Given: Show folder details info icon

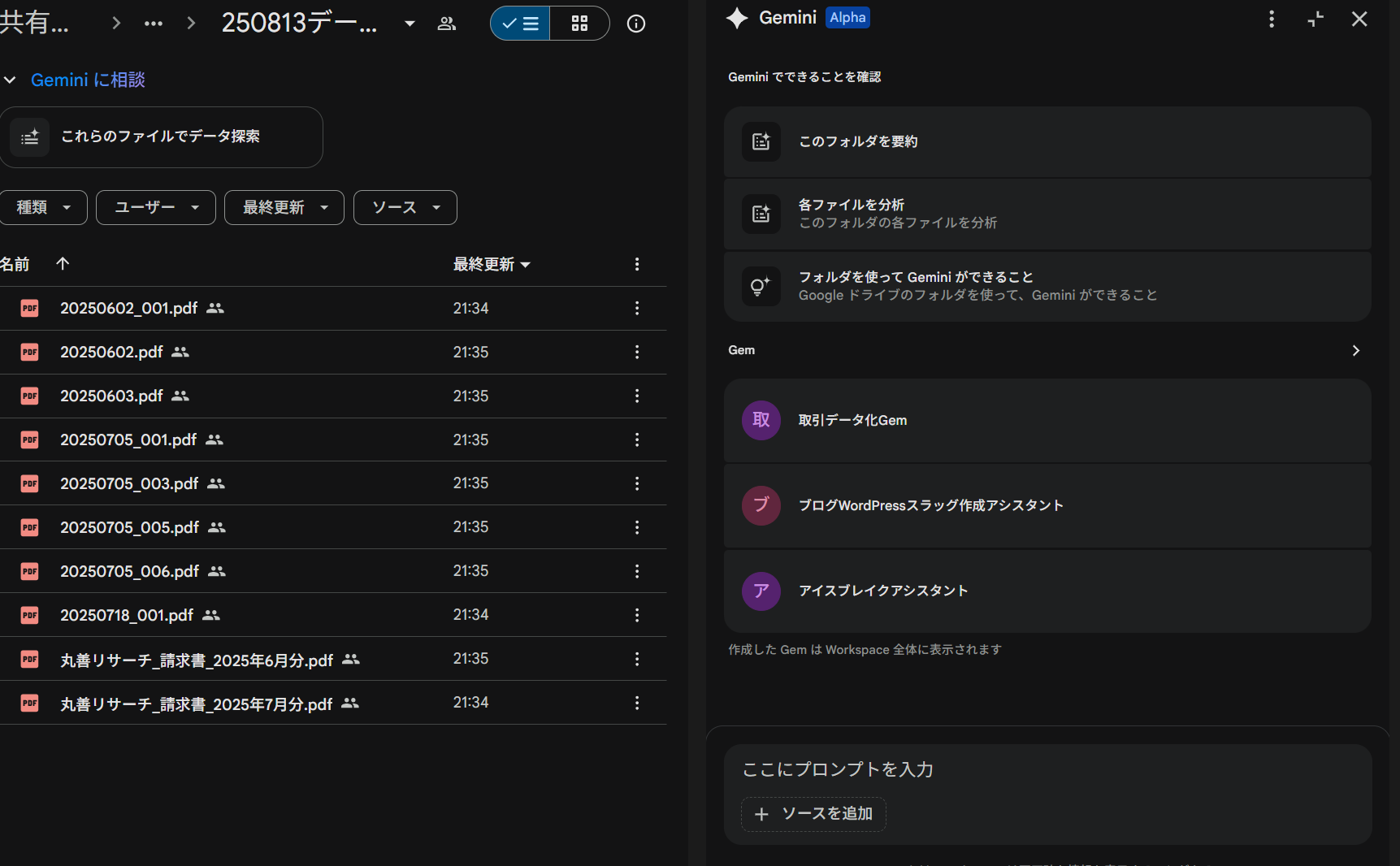Looking at the screenshot, I should coord(636,24).
